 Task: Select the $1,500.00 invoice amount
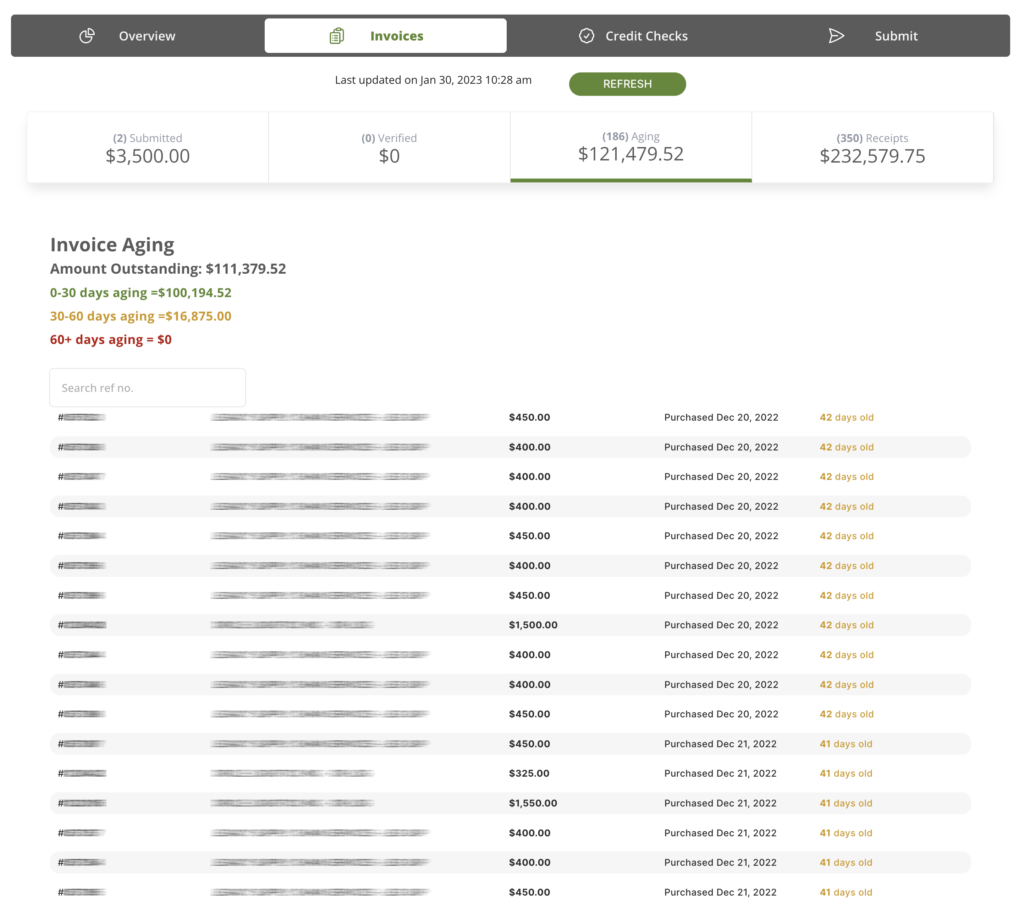pos(533,625)
